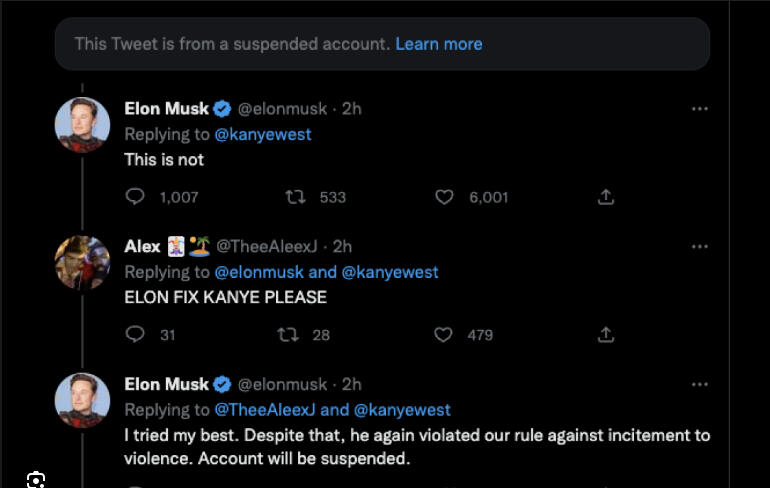Viewport: 770px width, 488px height.
Task: Open the suspension announcement tweet text
Action: 416,447
